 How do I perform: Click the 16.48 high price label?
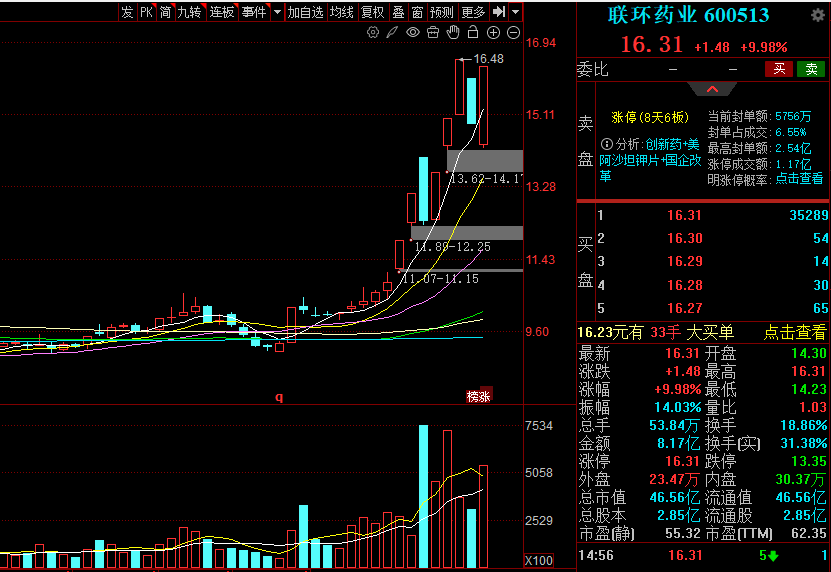point(488,59)
